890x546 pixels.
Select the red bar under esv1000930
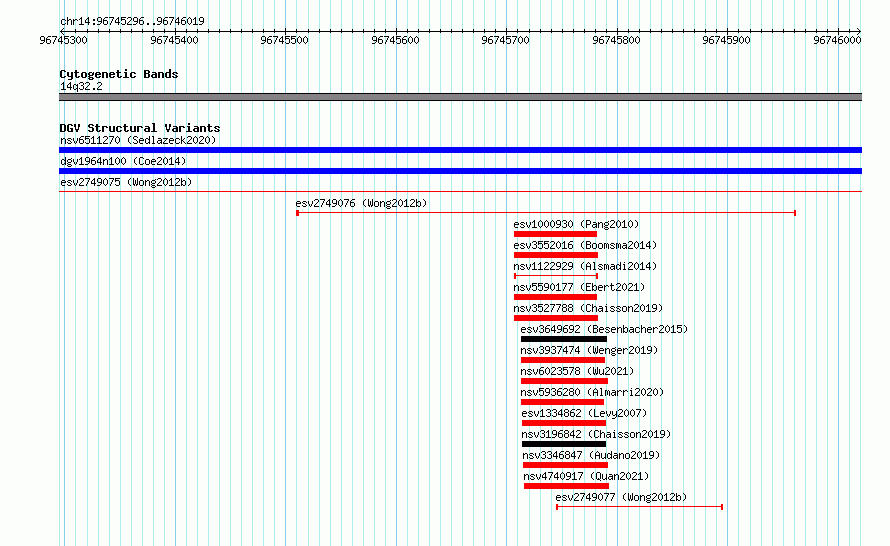tap(555, 234)
